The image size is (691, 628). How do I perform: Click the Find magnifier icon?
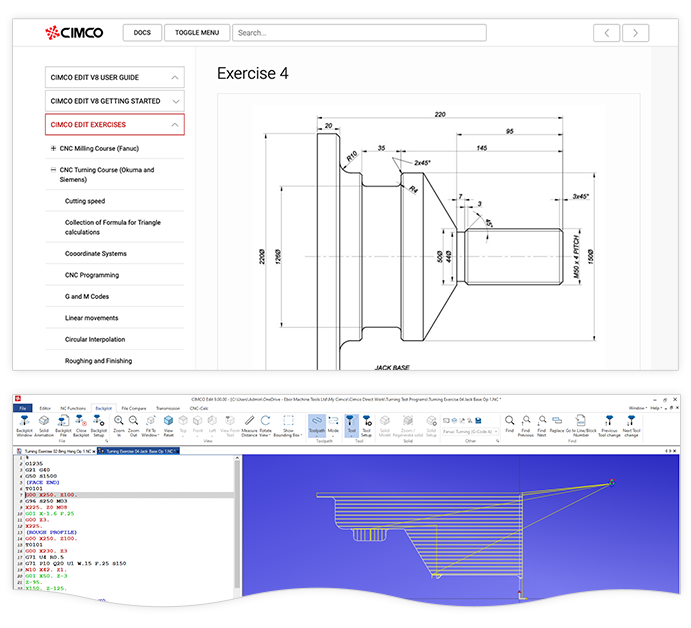(x=509, y=424)
